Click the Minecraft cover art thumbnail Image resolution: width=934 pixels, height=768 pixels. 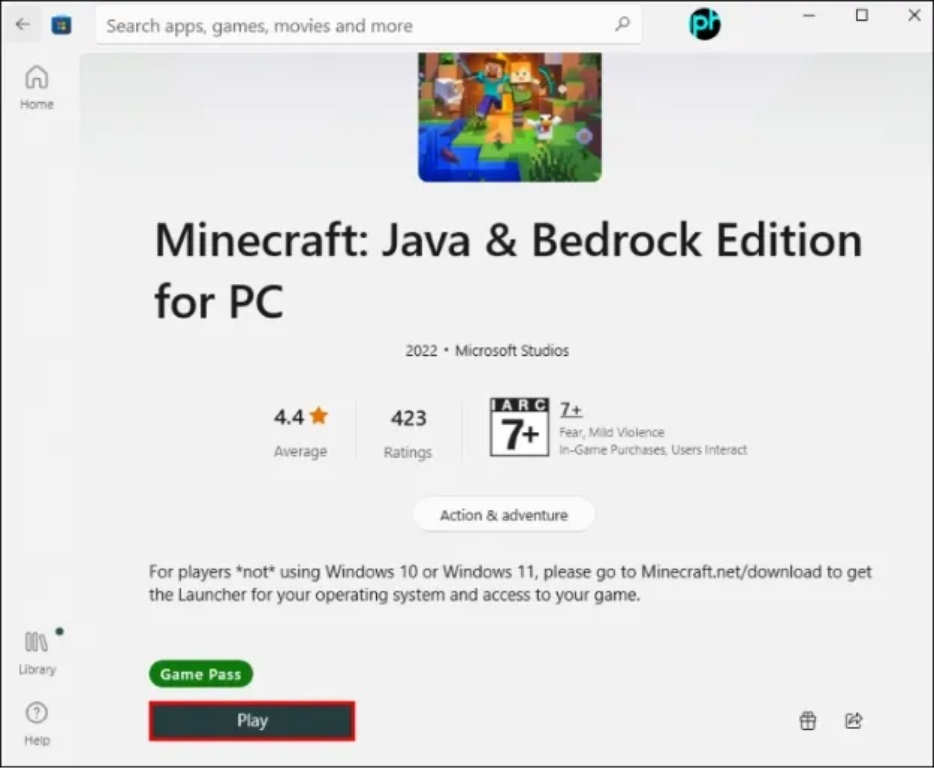pos(509,117)
